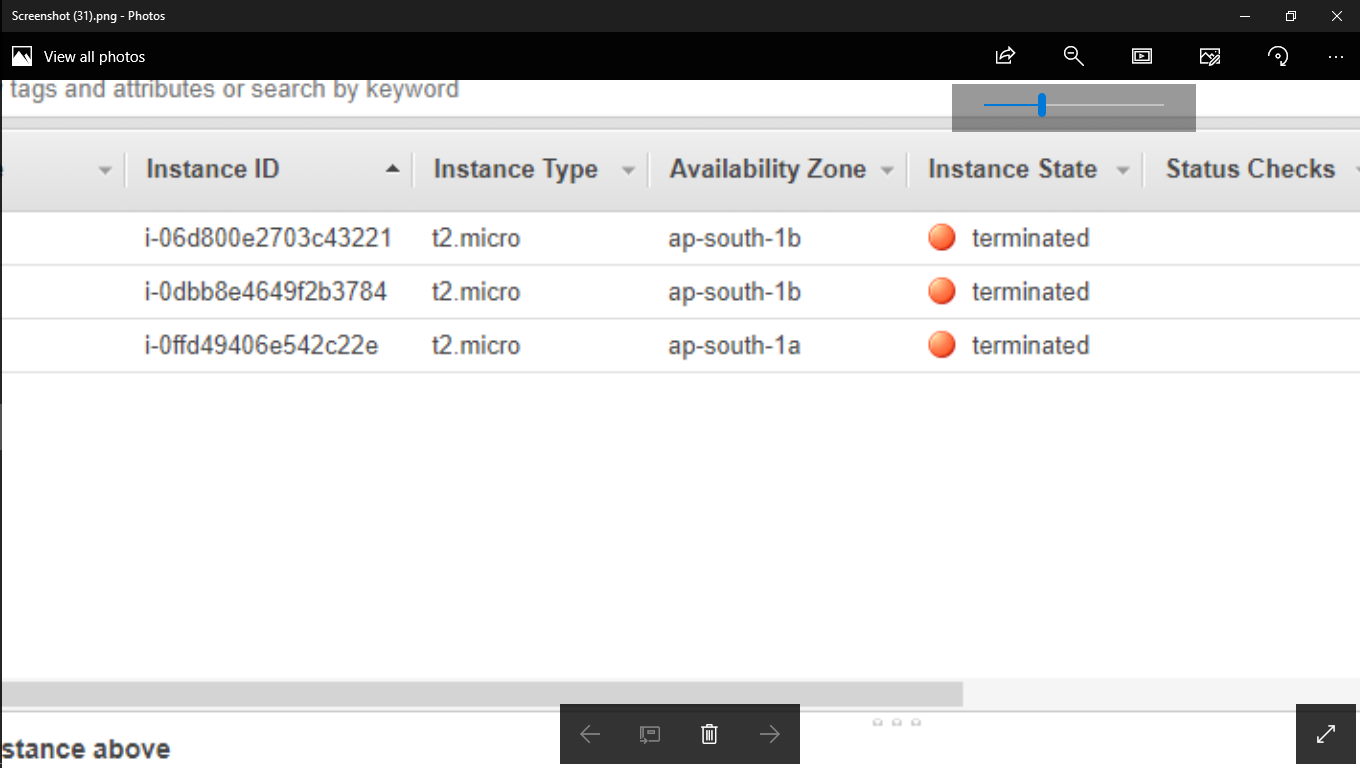Viewport: 1360px width, 768px height.
Task: Go to previous photo with left arrow
Action: point(590,734)
